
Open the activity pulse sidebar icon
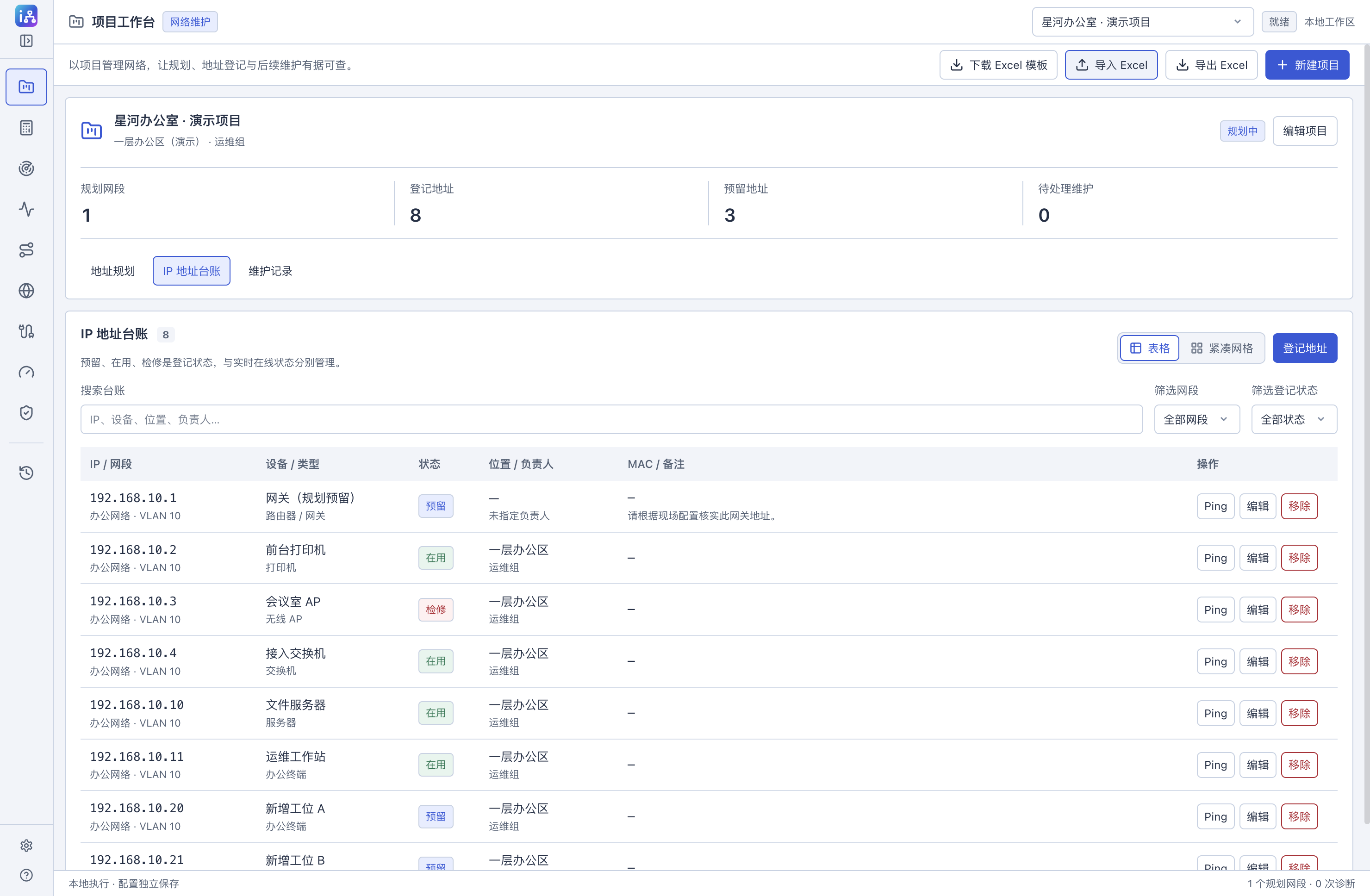coord(26,210)
